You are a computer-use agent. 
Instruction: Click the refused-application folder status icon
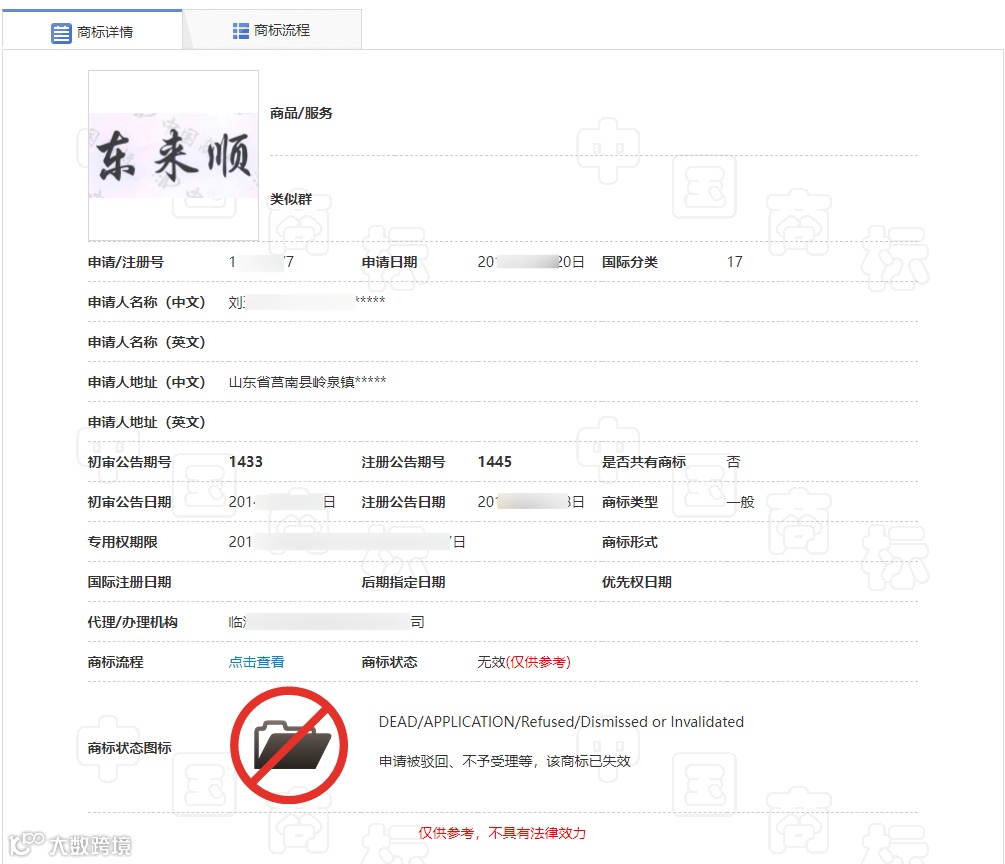(289, 745)
